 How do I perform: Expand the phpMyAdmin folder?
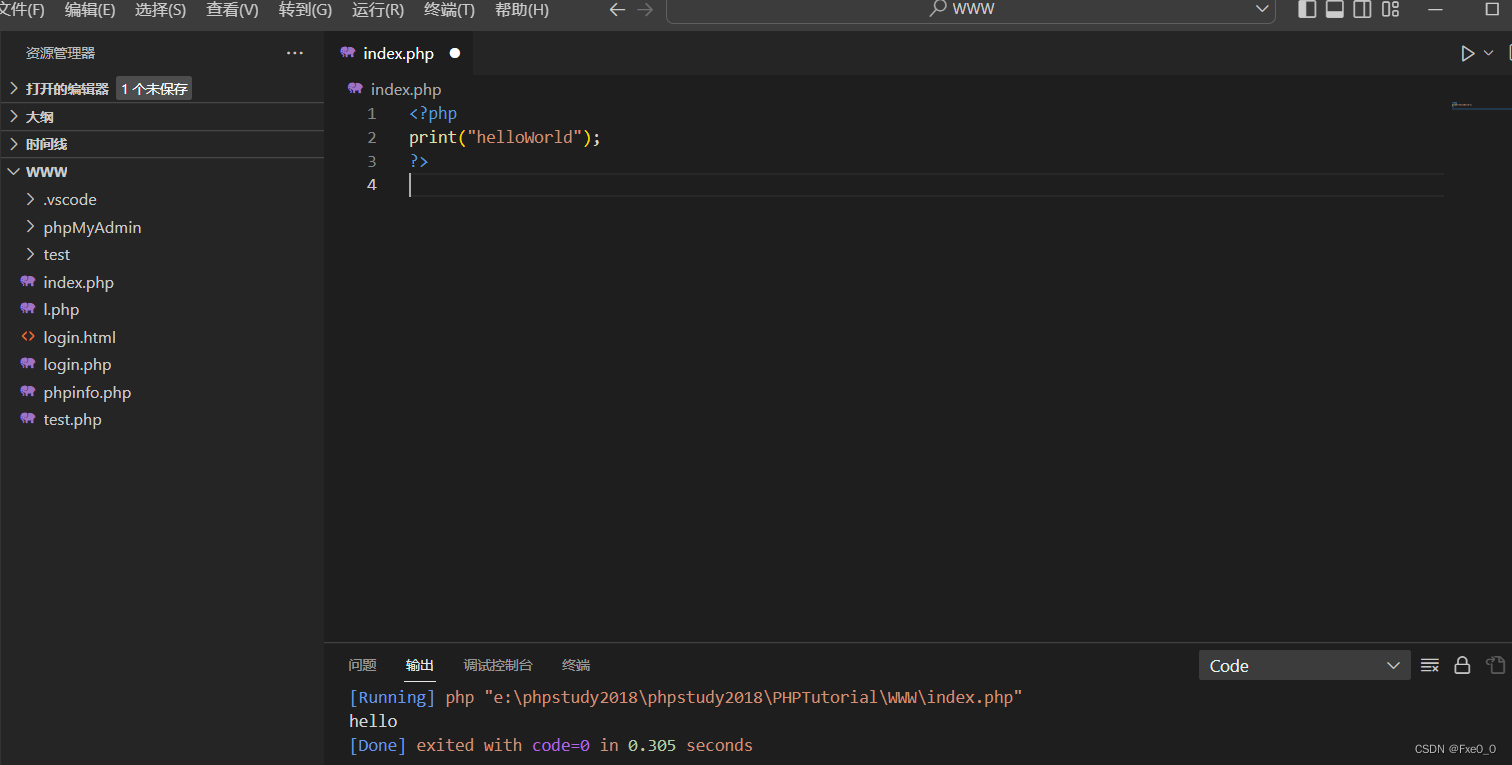(92, 228)
